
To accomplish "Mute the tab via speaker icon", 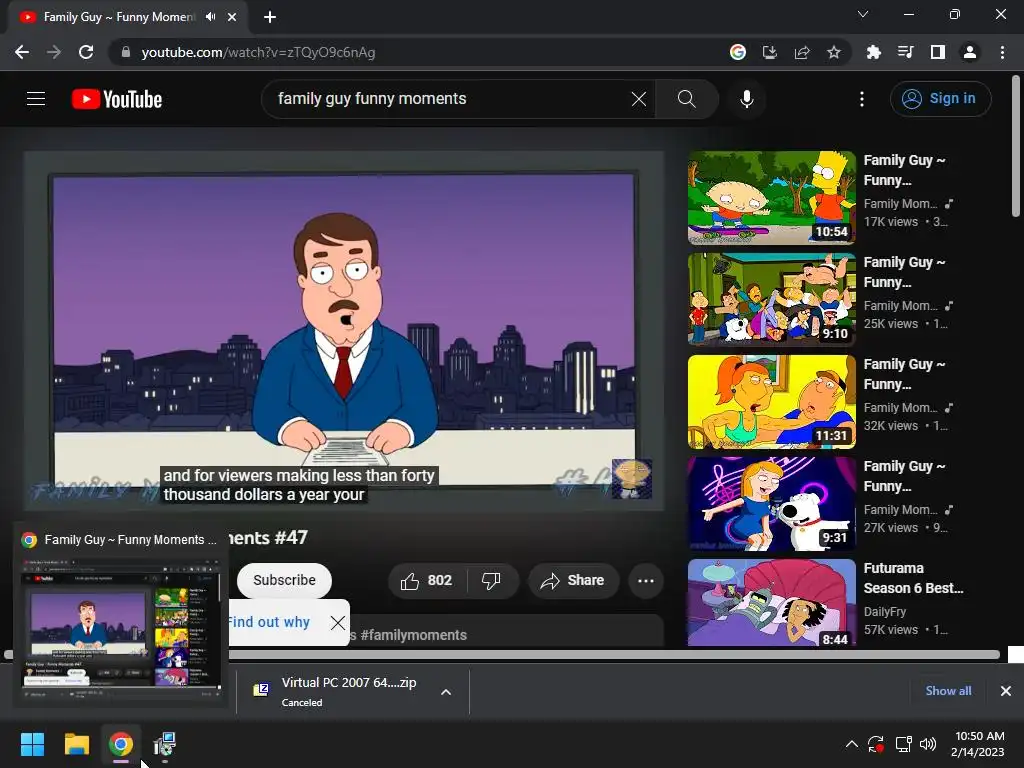I will [210, 17].
